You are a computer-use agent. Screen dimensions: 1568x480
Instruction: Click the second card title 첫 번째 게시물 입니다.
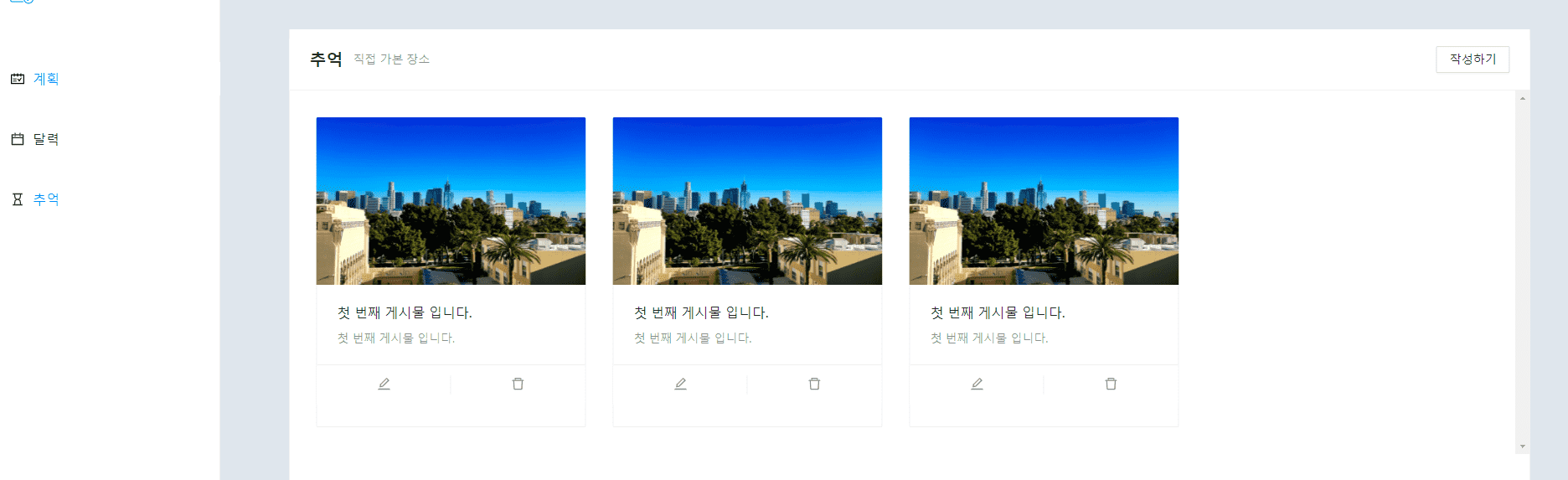click(701, 312)
